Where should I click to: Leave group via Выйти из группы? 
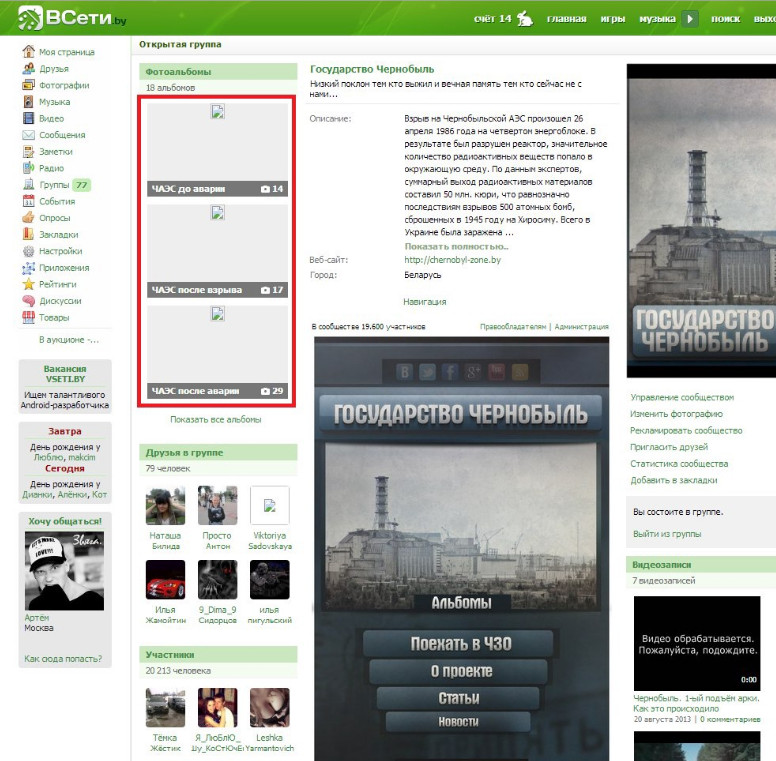point(667,533)
